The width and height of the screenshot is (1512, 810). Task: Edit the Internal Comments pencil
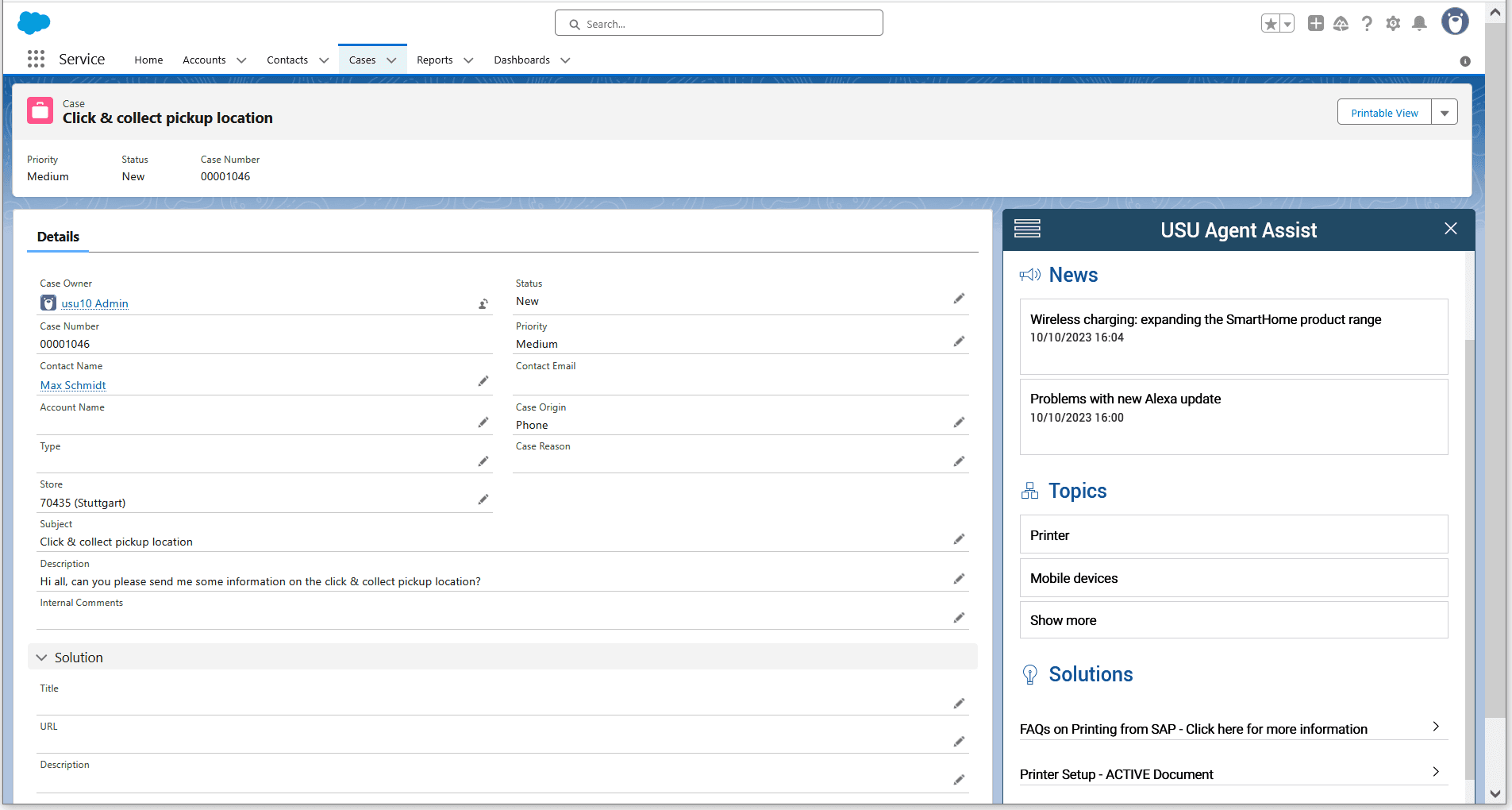point(959,618)
